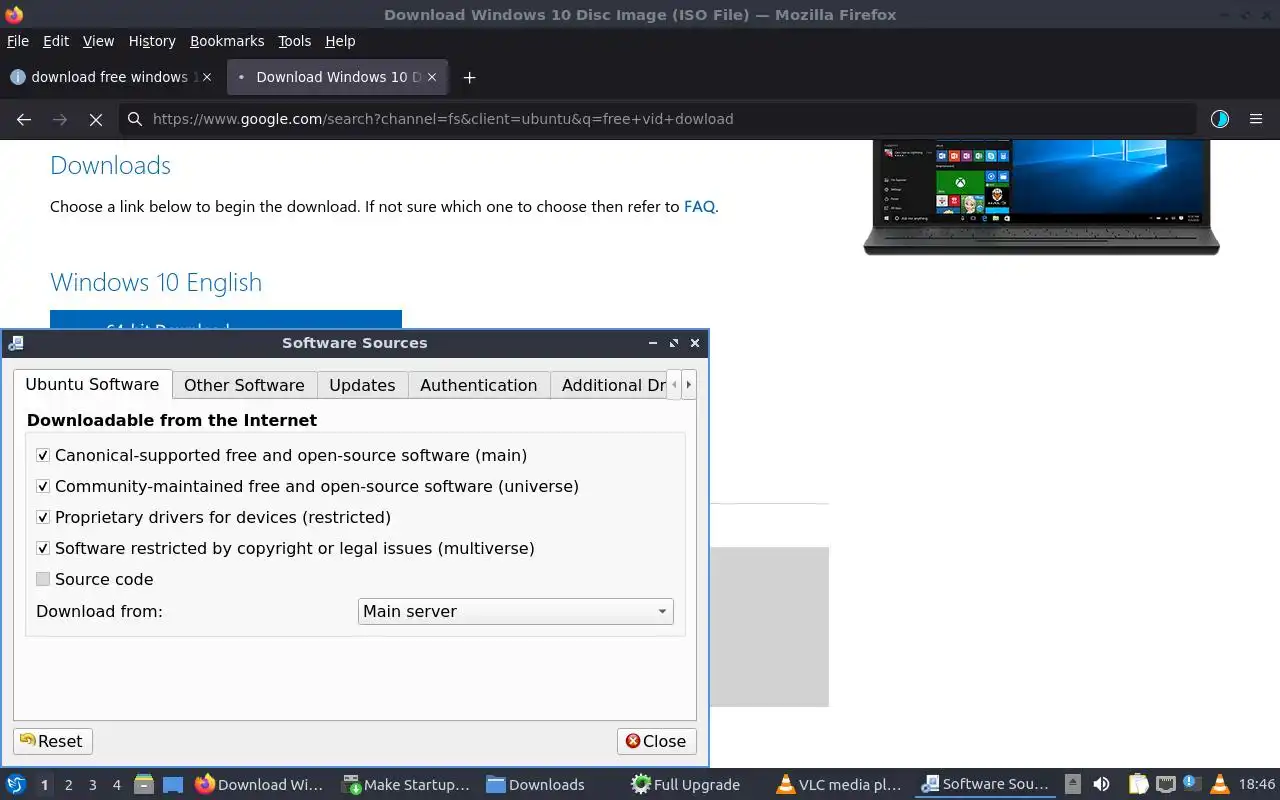Switch to workspace 1 in pager
The height and width of the screenshot is (800, 1280).
point(44,785)
